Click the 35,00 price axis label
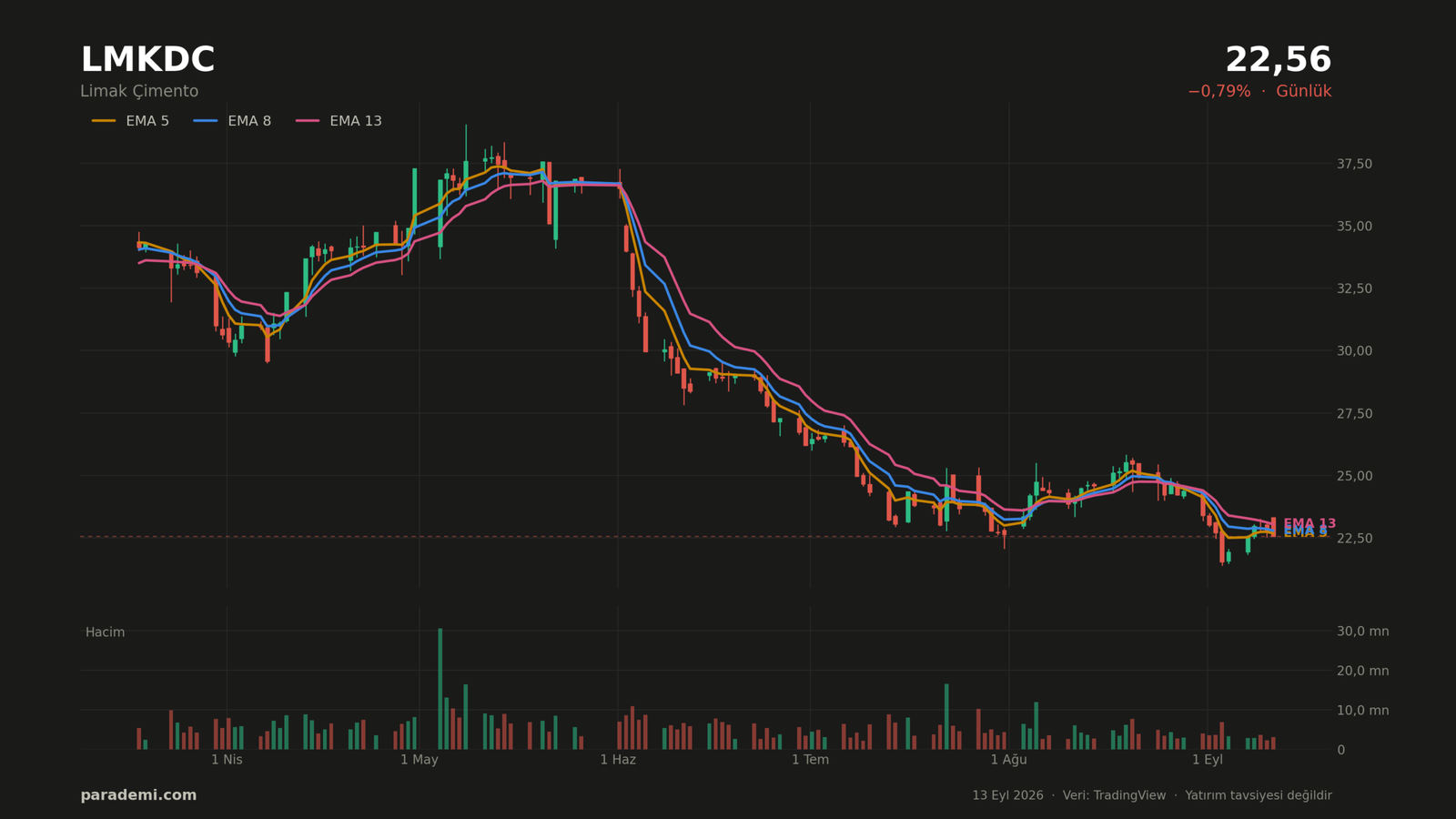This screenshot has width=1456, height=819. click(x=1354, y=227)
